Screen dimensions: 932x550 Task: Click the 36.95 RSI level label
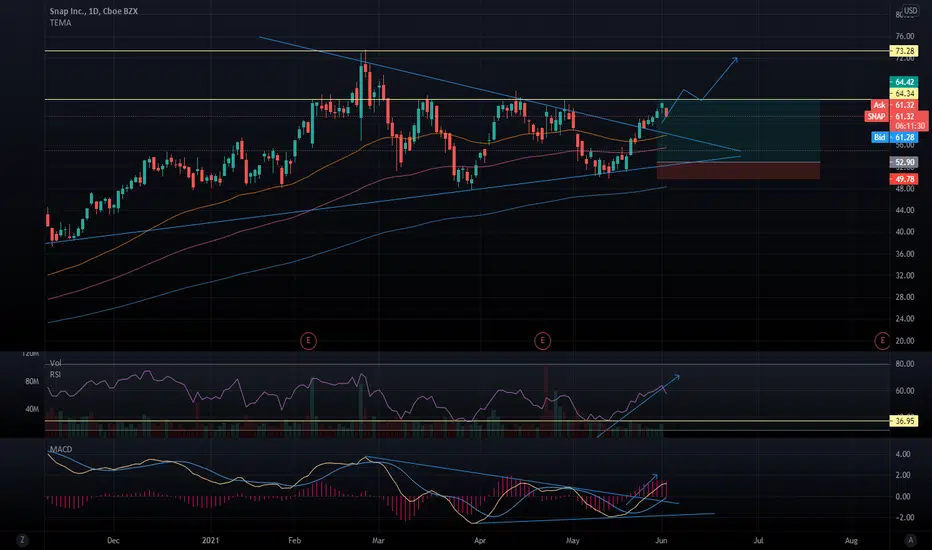click(903, 421)
